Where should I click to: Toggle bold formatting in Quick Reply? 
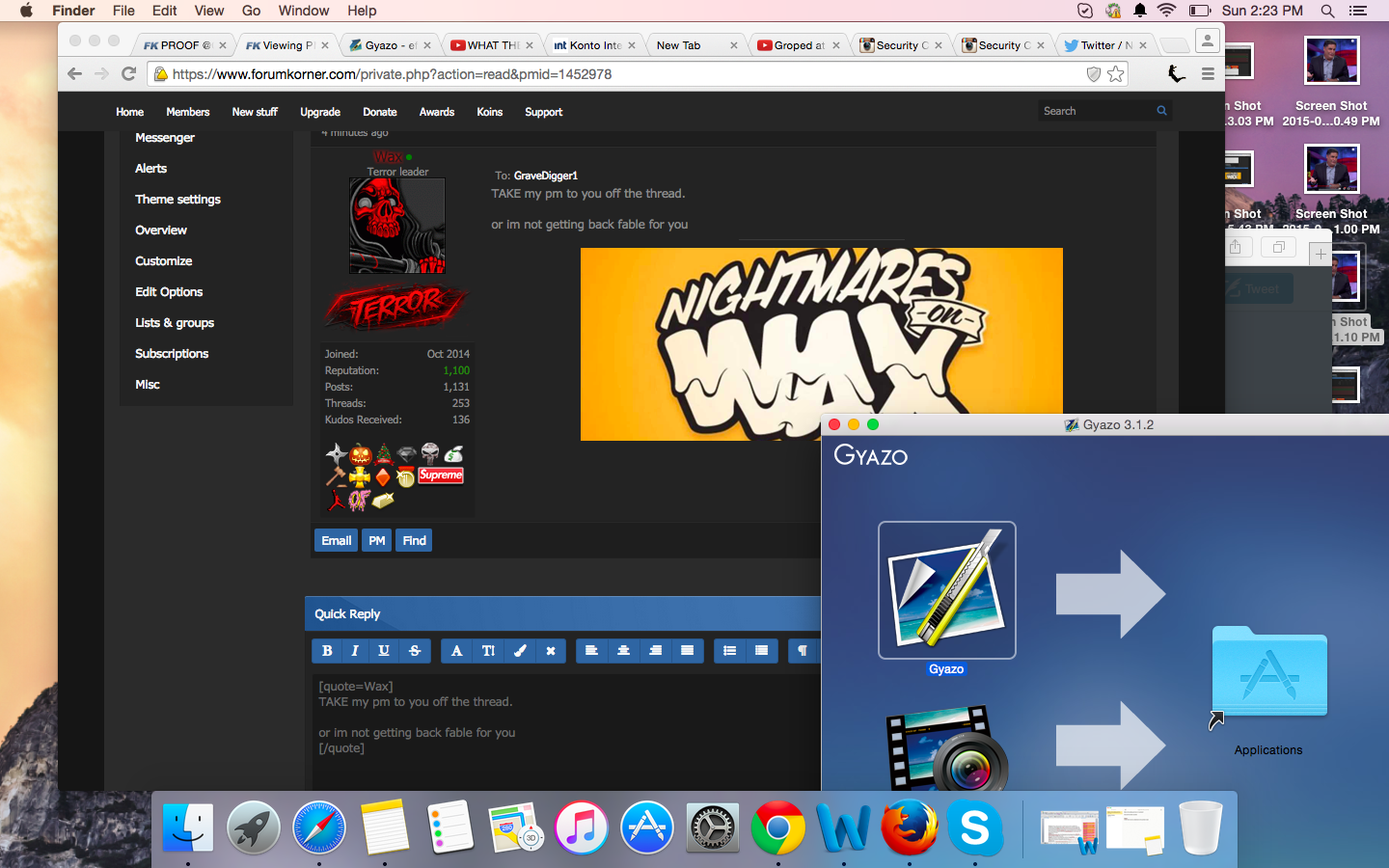327,651
